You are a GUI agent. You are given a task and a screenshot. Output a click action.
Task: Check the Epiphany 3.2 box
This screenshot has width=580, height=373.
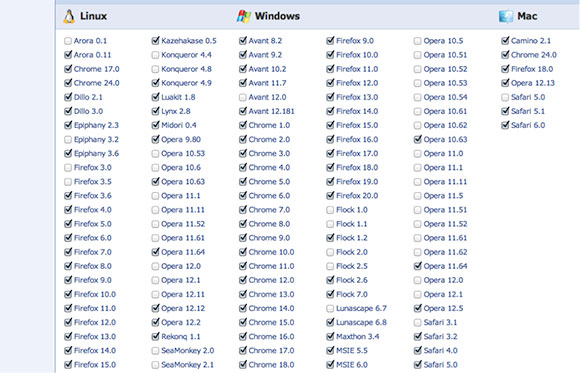(68, 140)
